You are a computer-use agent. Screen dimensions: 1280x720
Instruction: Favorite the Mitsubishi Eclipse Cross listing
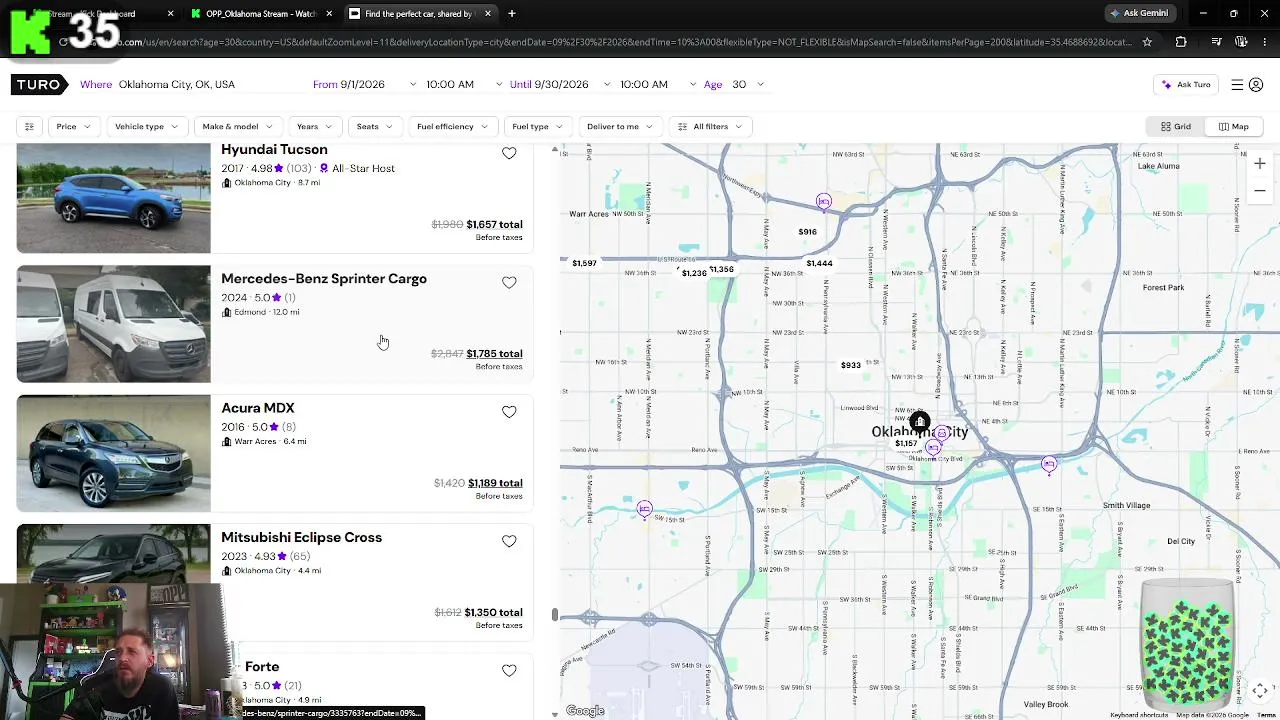(x=509, y=541)
